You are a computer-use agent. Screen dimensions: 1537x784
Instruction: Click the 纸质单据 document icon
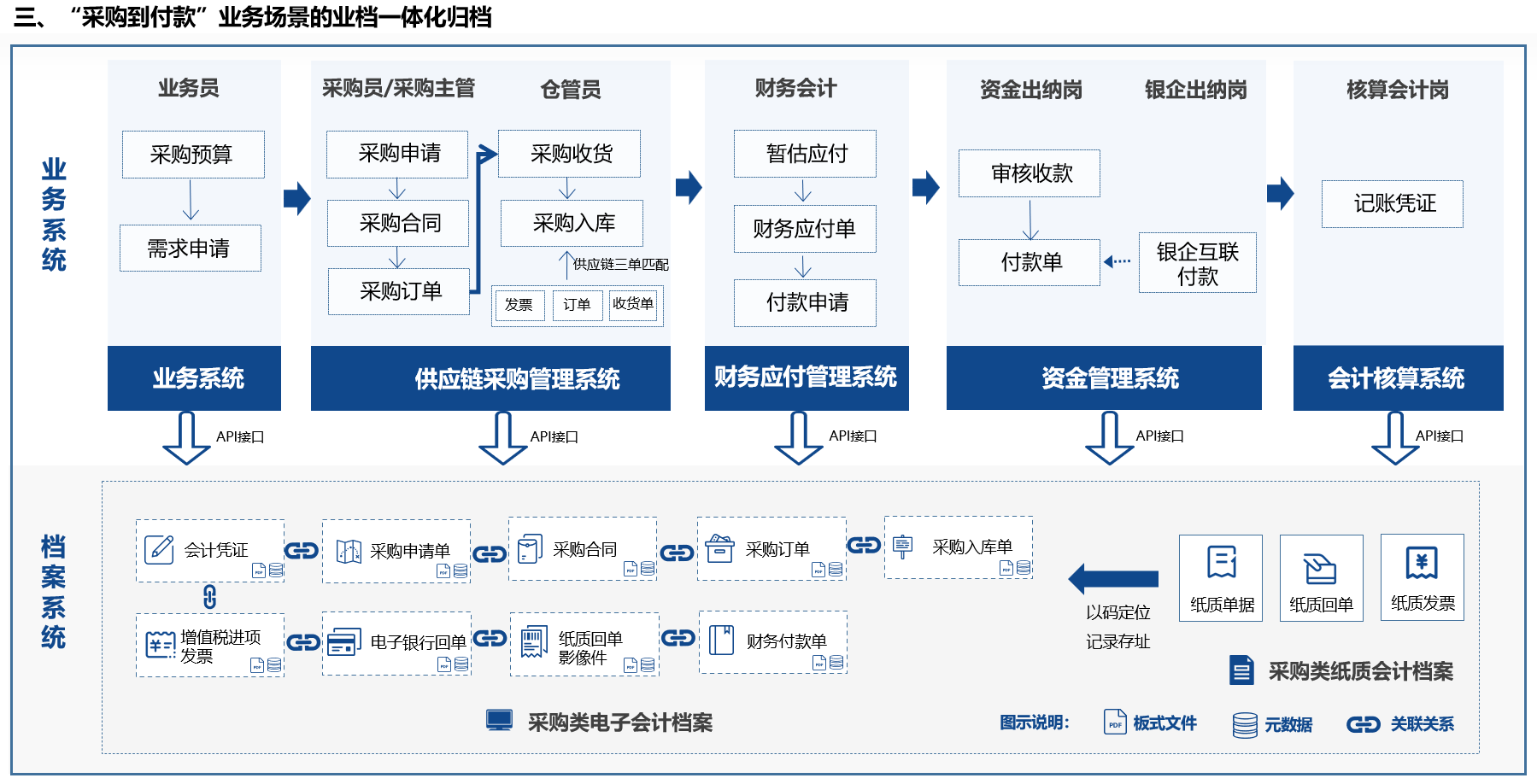1222,562
